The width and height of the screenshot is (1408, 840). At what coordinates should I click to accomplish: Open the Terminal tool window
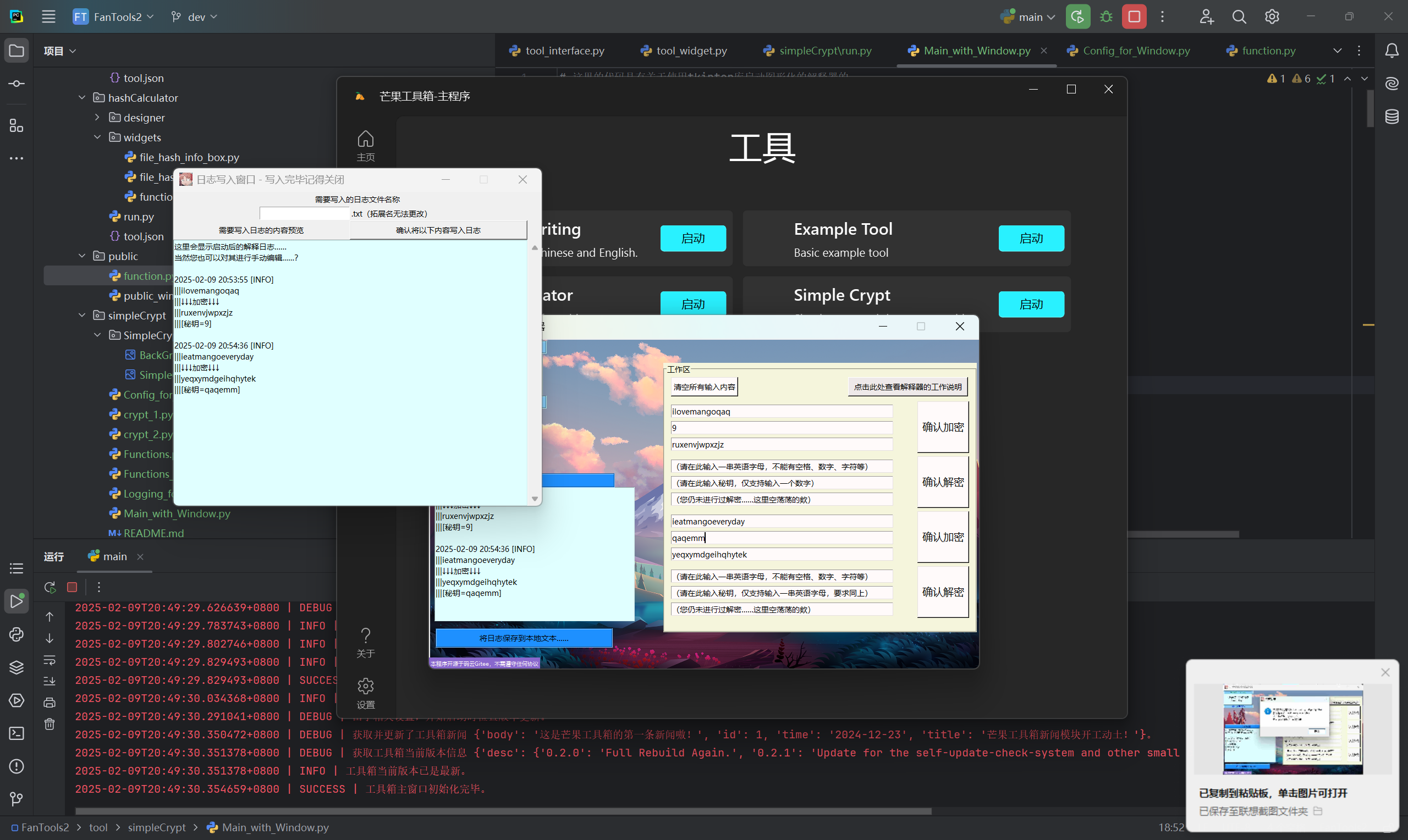click(16, 733)
